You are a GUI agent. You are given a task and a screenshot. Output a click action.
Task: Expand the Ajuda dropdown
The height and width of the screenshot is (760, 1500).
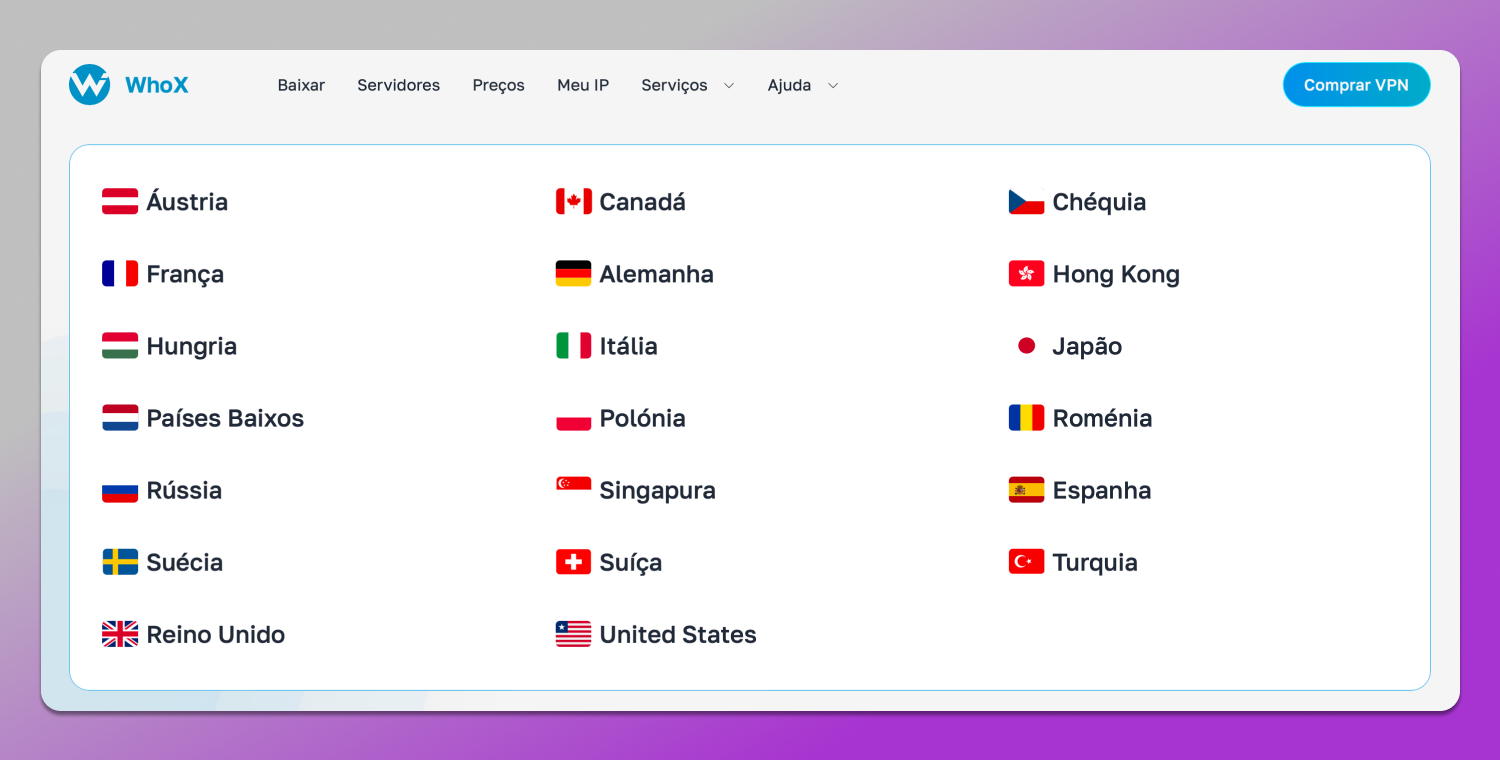click(802, 85)
